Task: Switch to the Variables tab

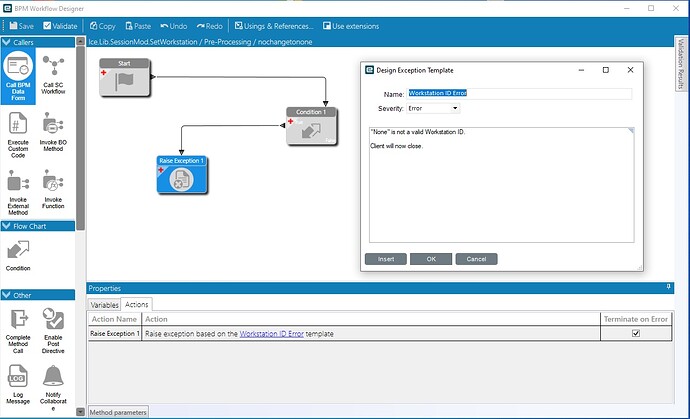Action: 104,305
